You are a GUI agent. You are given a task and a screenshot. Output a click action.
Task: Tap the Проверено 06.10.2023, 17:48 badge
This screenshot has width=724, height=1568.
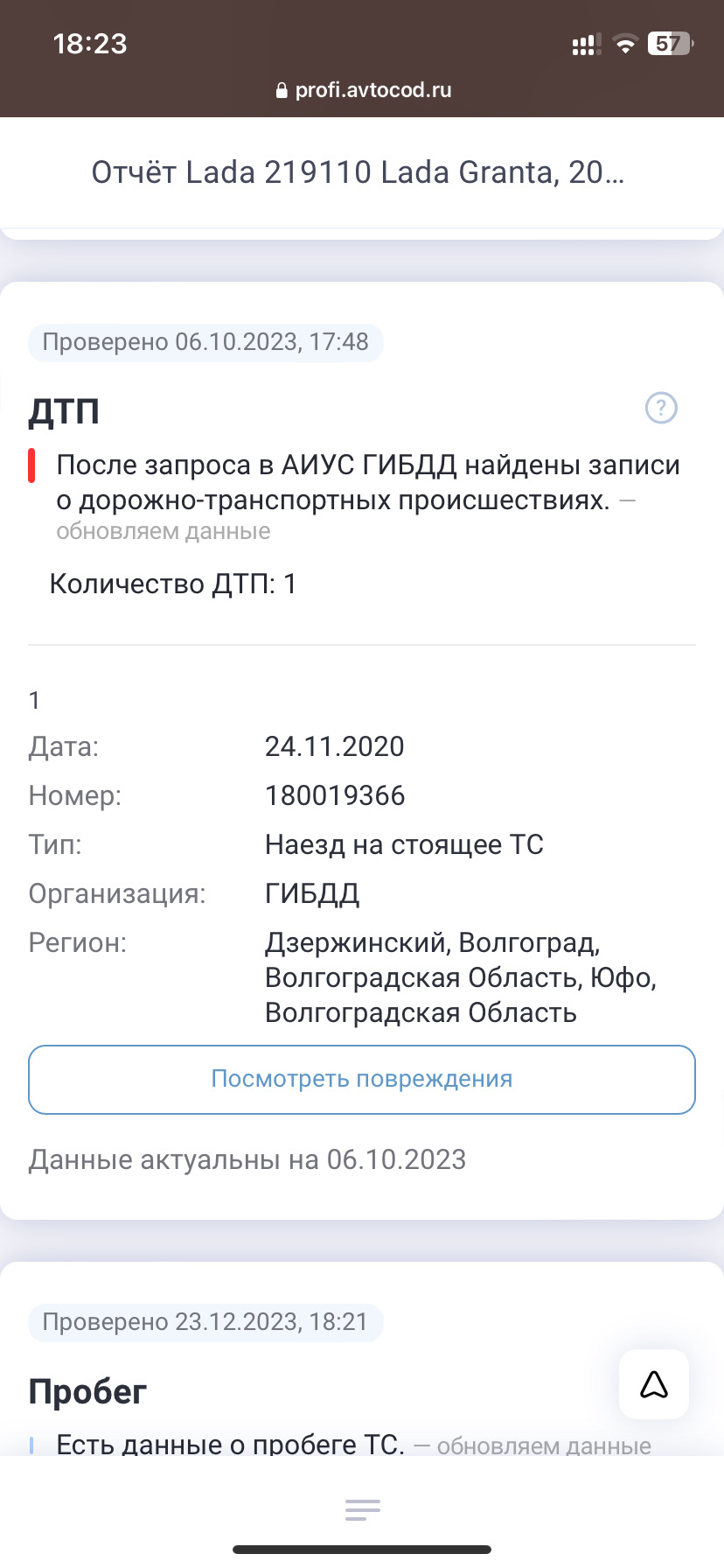coord(205,341)
